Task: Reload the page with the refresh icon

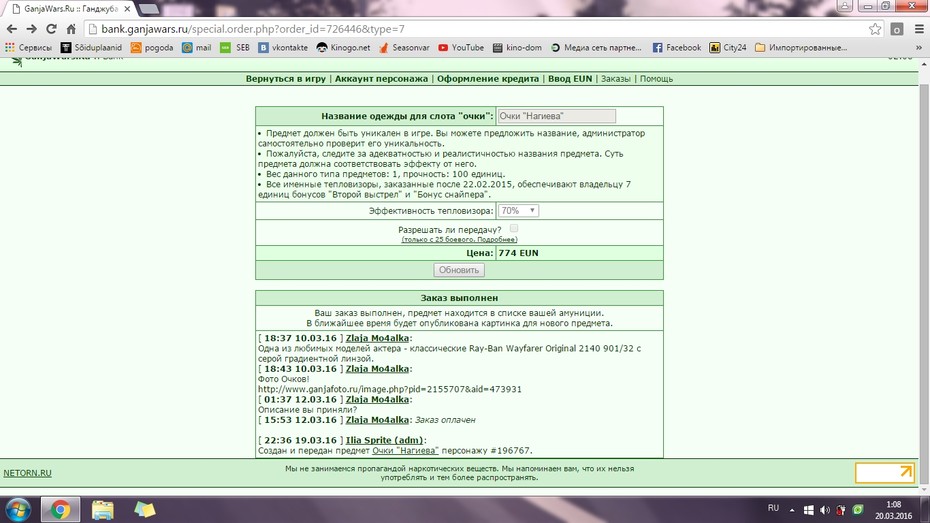Action: point(51,28)
